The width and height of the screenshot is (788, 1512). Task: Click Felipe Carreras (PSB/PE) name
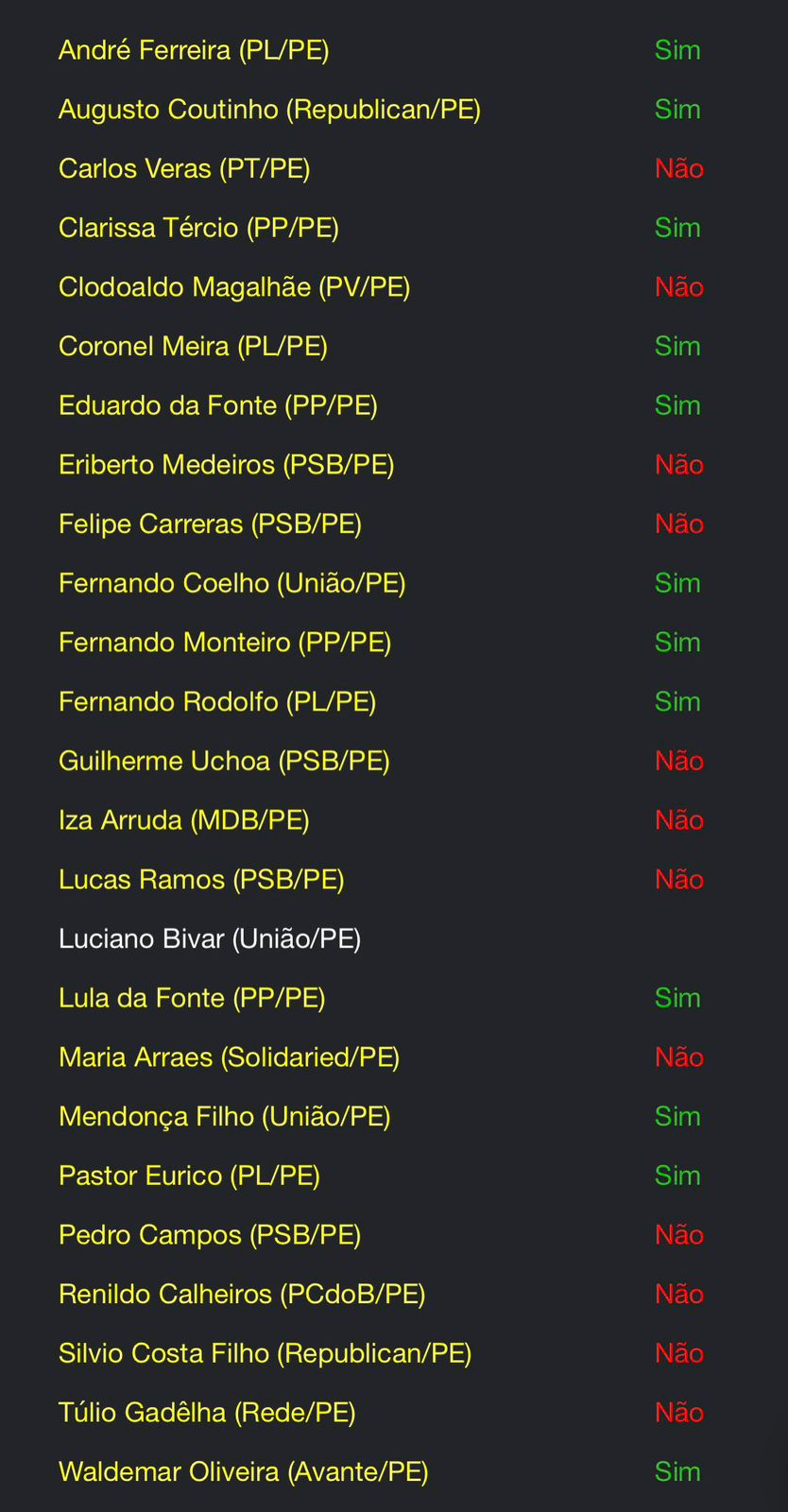[x=210, y=524]
